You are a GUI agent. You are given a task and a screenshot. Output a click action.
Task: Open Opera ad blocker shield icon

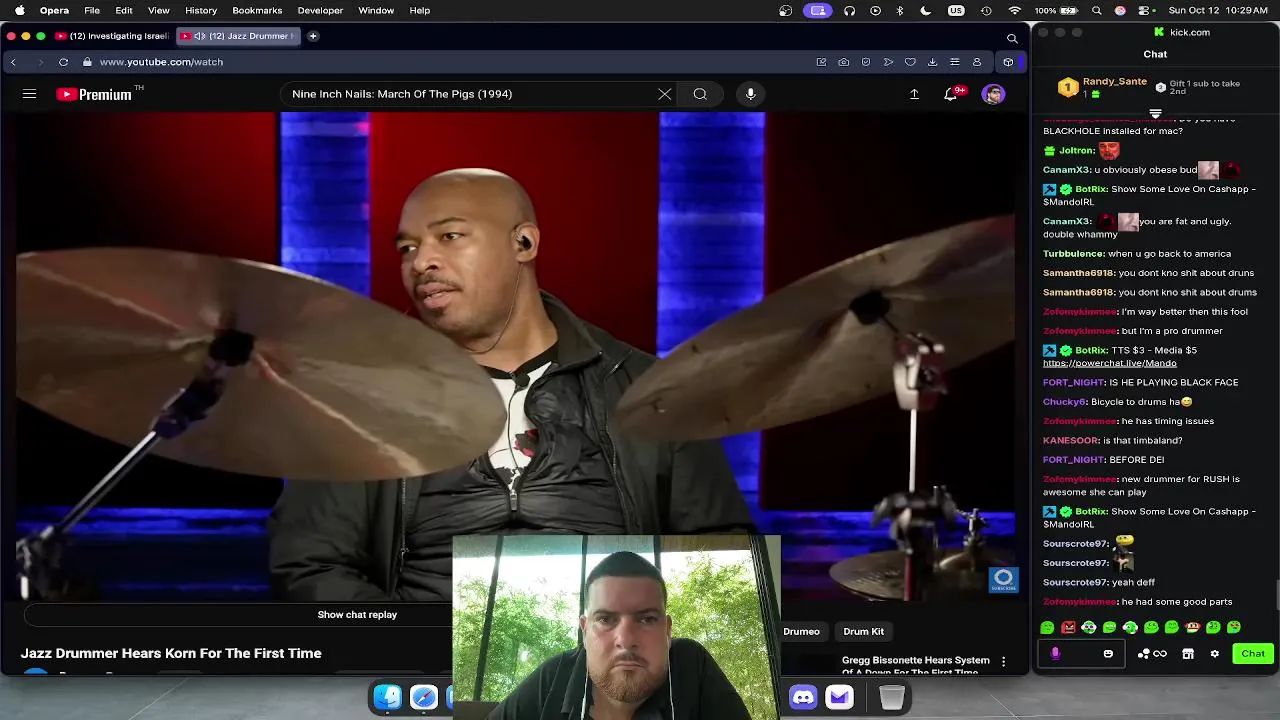[866, 62]
